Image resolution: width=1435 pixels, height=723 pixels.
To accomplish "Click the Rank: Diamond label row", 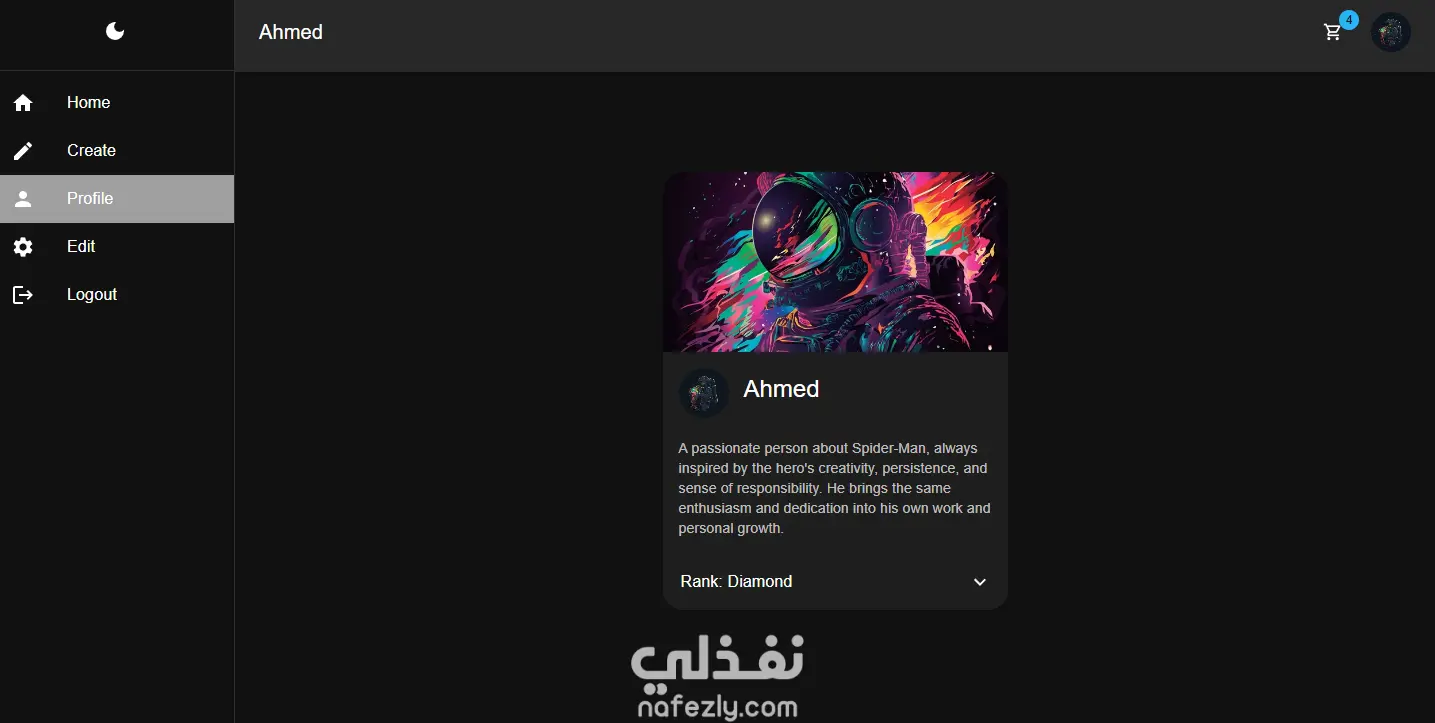I will [x=835, y=581].
